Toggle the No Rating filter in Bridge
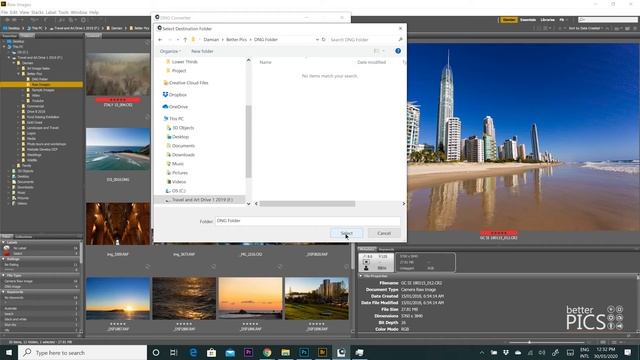Viewport: 640px width, 360px height. coord(40,264)
